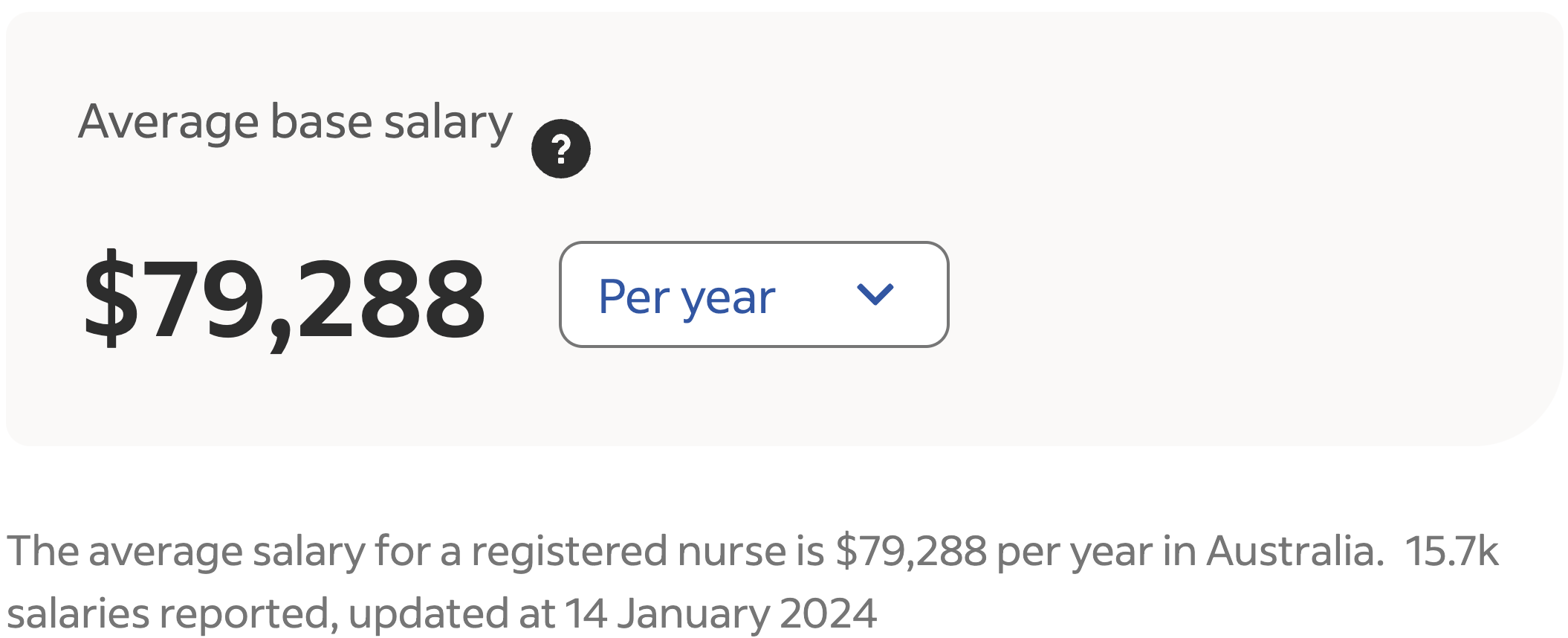The image size is (1568, 638).
Task: Click the year "2024" in the summary
Action: [828, 614]
